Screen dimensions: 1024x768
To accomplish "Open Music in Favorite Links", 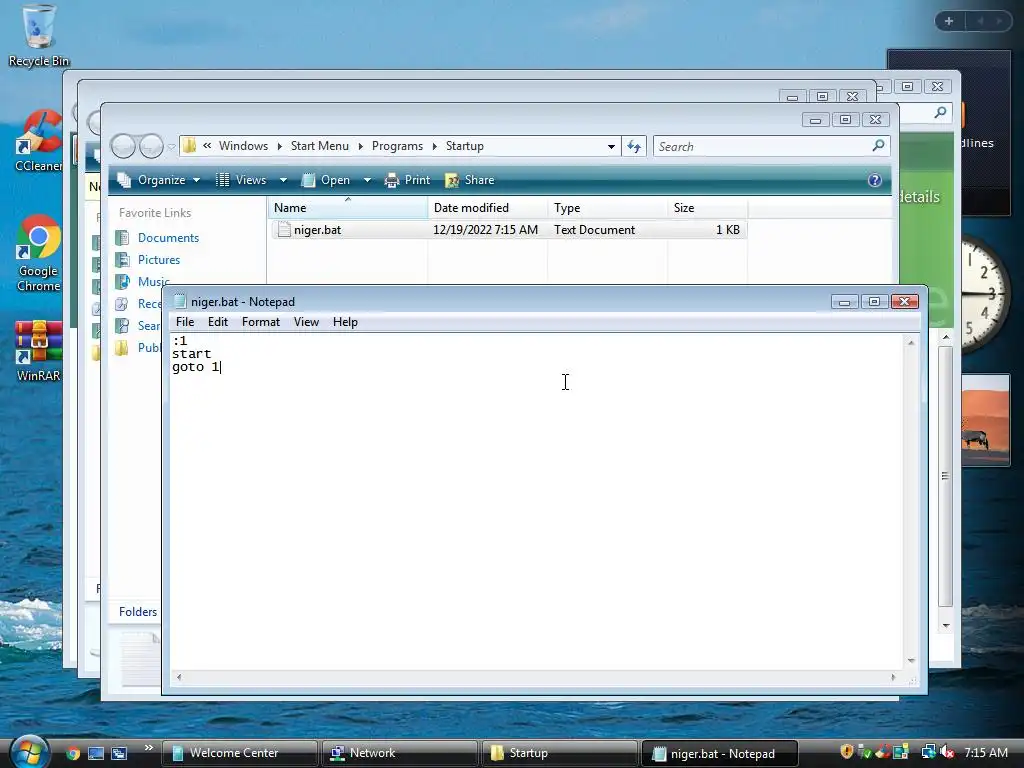I will [x=153, y=281].
